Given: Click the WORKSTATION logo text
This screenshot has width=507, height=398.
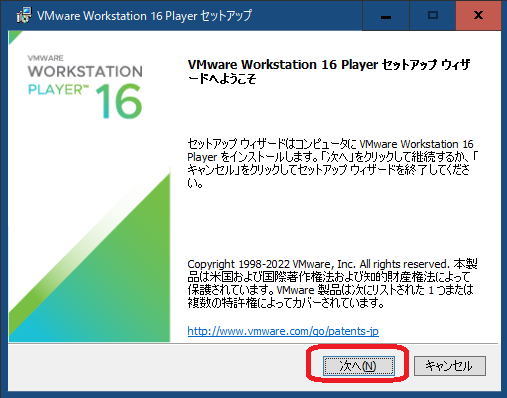Looking at the screenshot, I should (85, 71).
